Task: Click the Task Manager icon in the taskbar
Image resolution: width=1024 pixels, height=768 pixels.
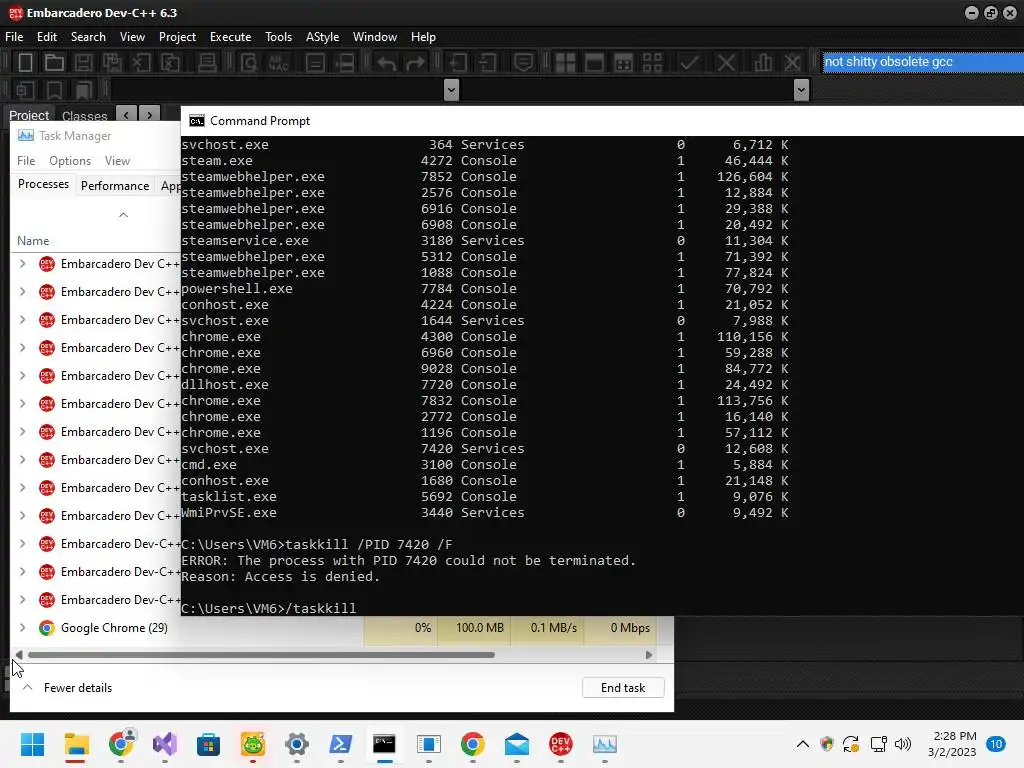Action: click(605, 744)
